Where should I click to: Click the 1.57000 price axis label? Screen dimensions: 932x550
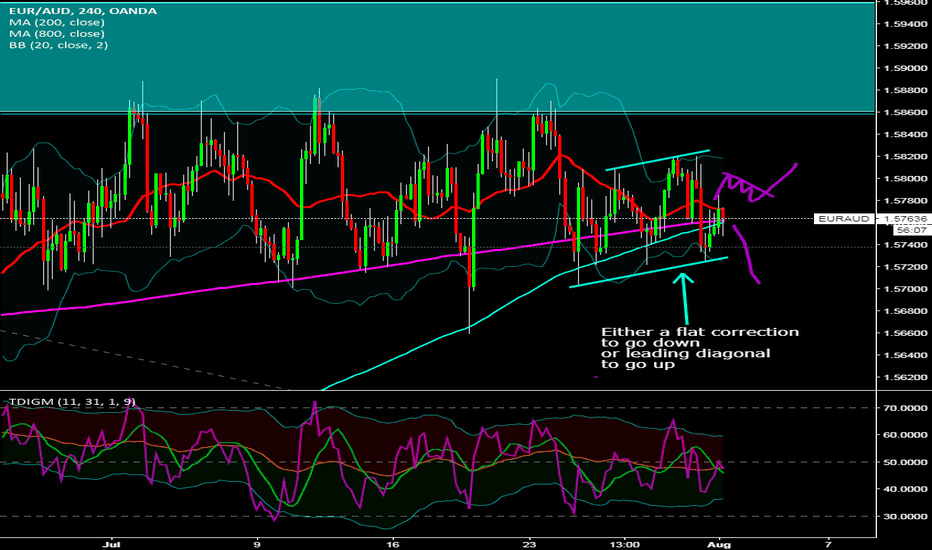pos(905,288)
